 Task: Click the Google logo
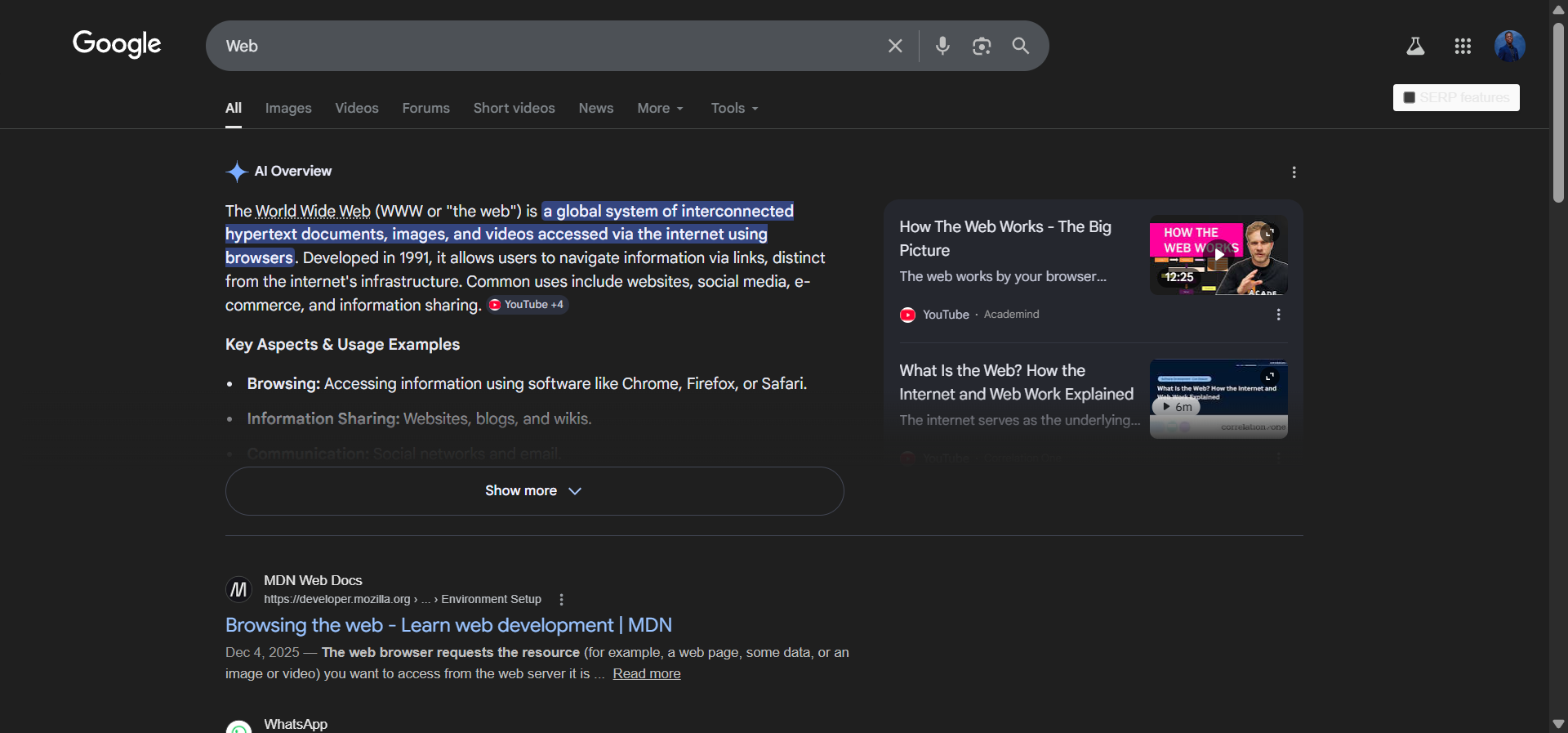click(x=117, y=44)
